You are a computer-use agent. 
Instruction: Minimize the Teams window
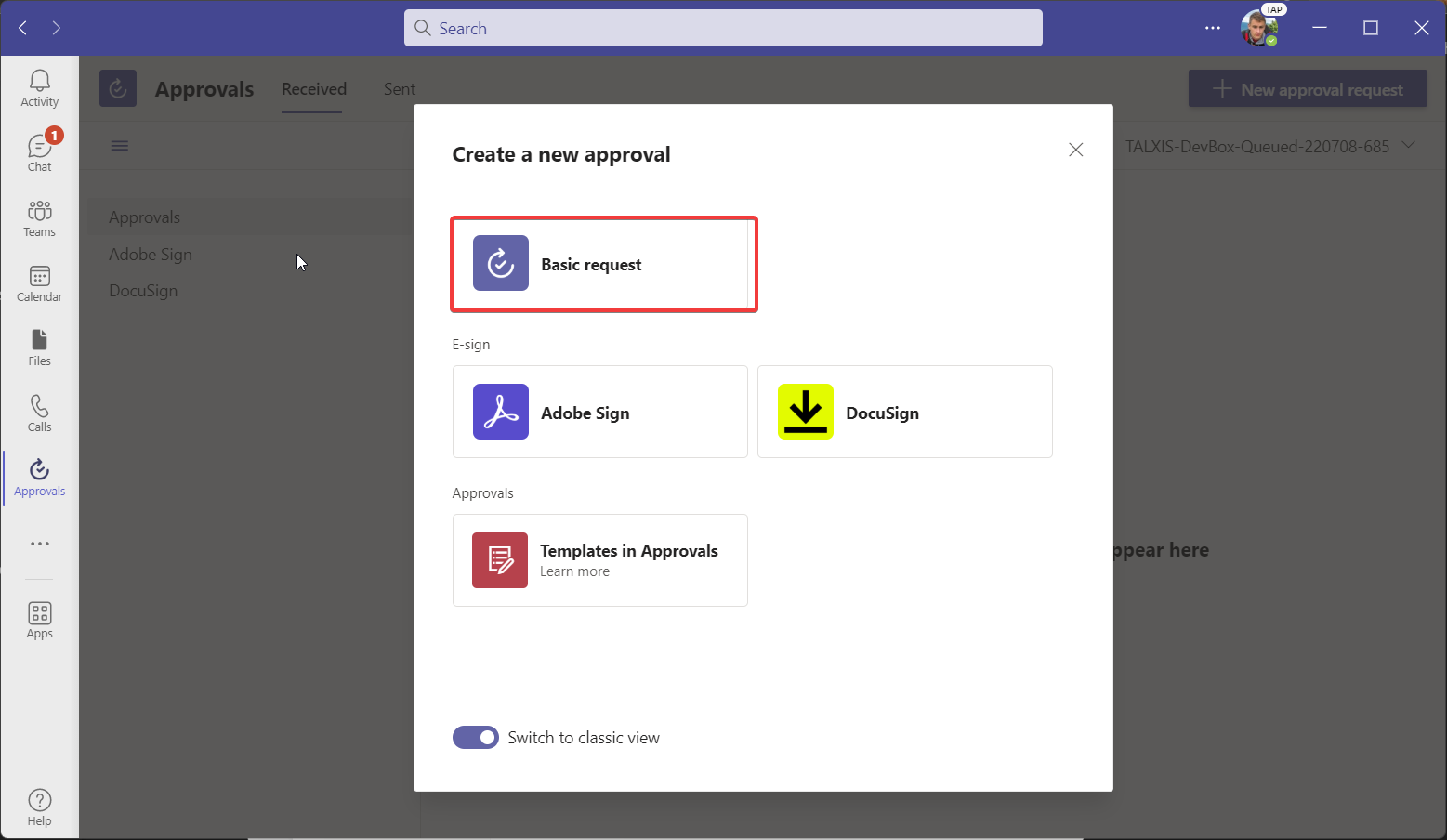(x=1320, y=28)
